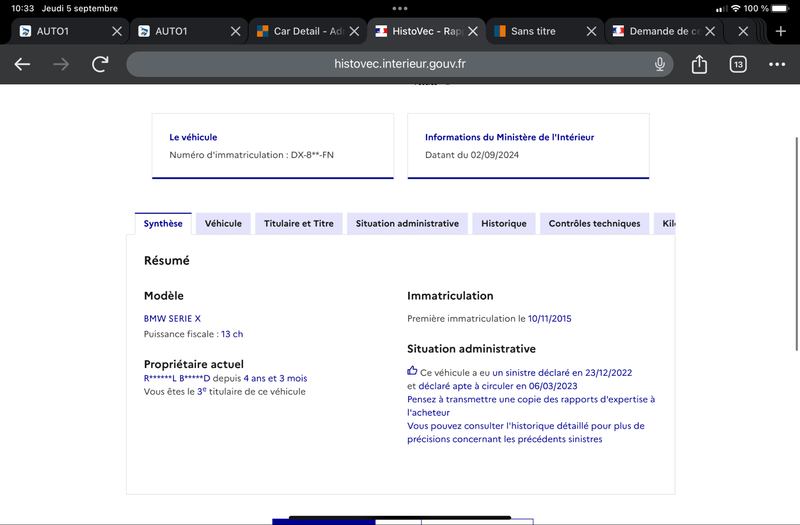Screen dimensions: 800x525
Task: Open the cut-off Kilométrage tab
Action: click(665, 223)
